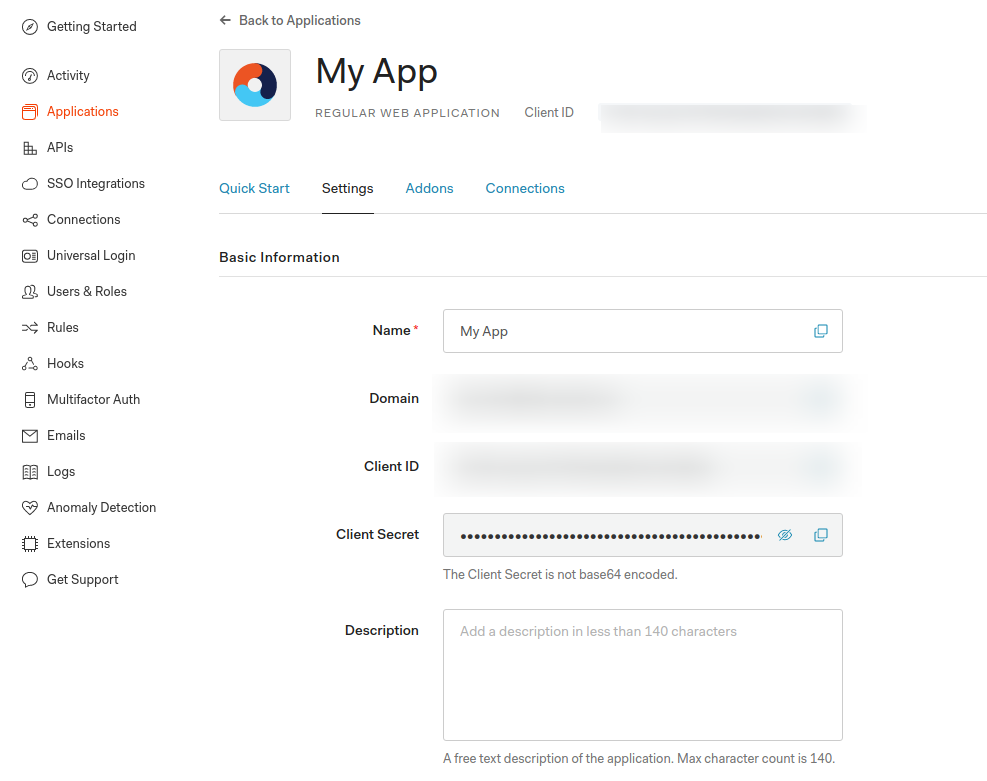Click the Hooks icon in sidebar

(29, 364)
